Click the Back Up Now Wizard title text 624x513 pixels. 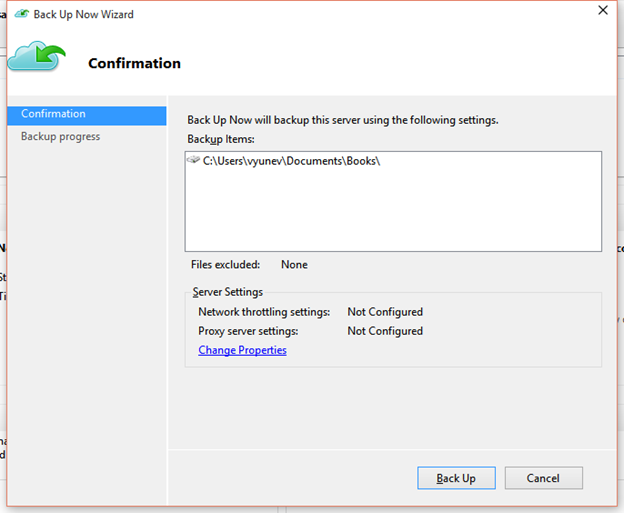[83, 15]
